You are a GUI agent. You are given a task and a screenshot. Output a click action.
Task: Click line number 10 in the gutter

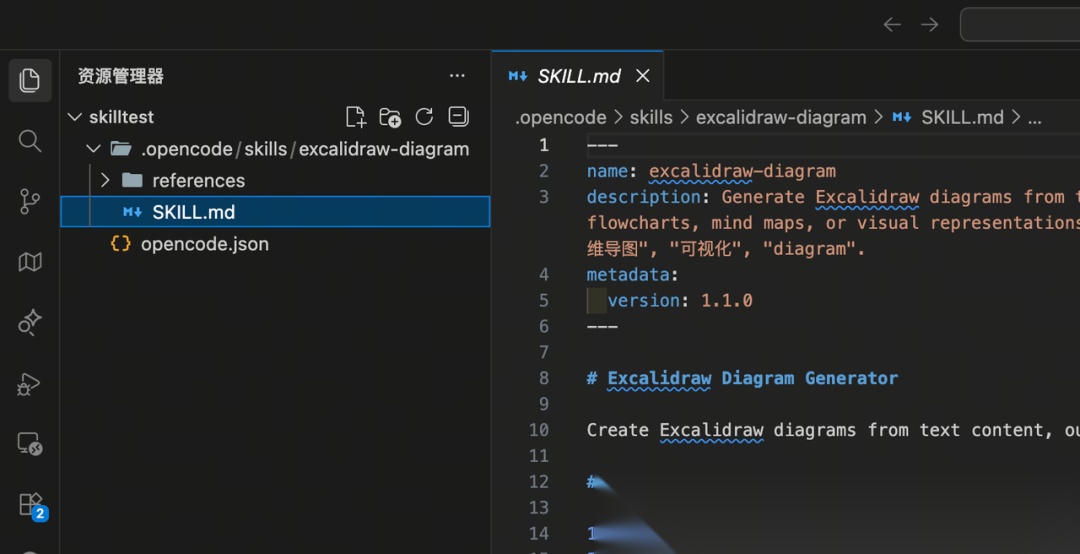539,430
